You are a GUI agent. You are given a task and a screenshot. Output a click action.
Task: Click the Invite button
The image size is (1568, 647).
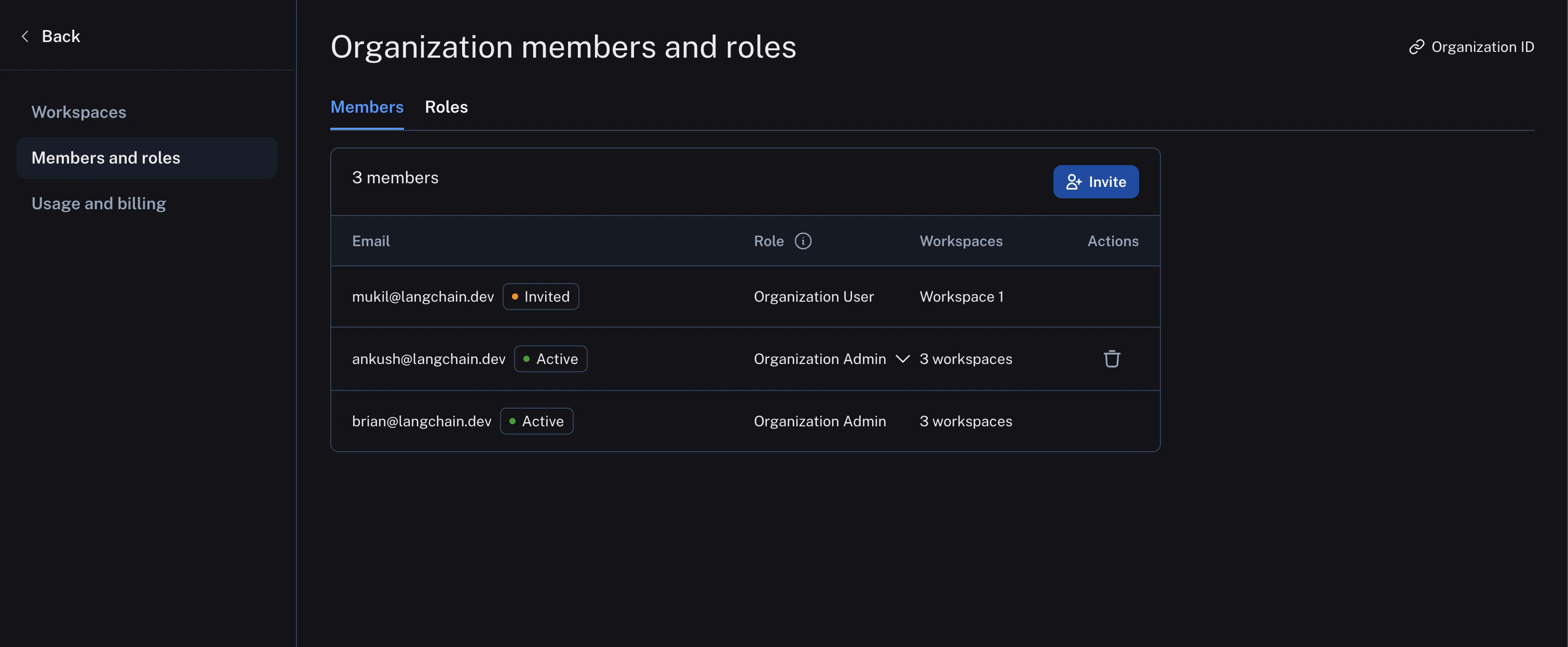[1095, 181]
